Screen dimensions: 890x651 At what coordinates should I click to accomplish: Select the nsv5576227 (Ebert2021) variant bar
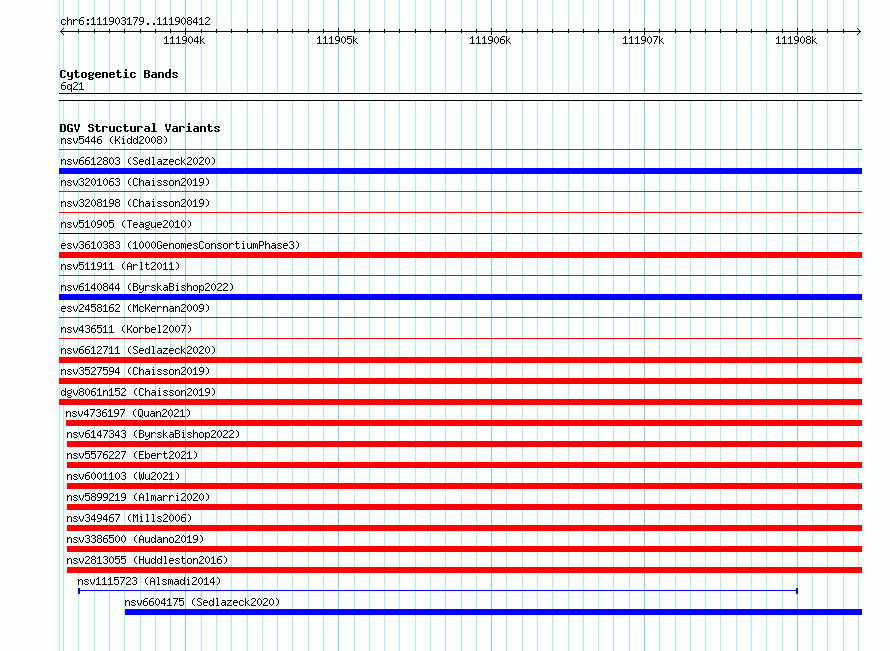464,465
